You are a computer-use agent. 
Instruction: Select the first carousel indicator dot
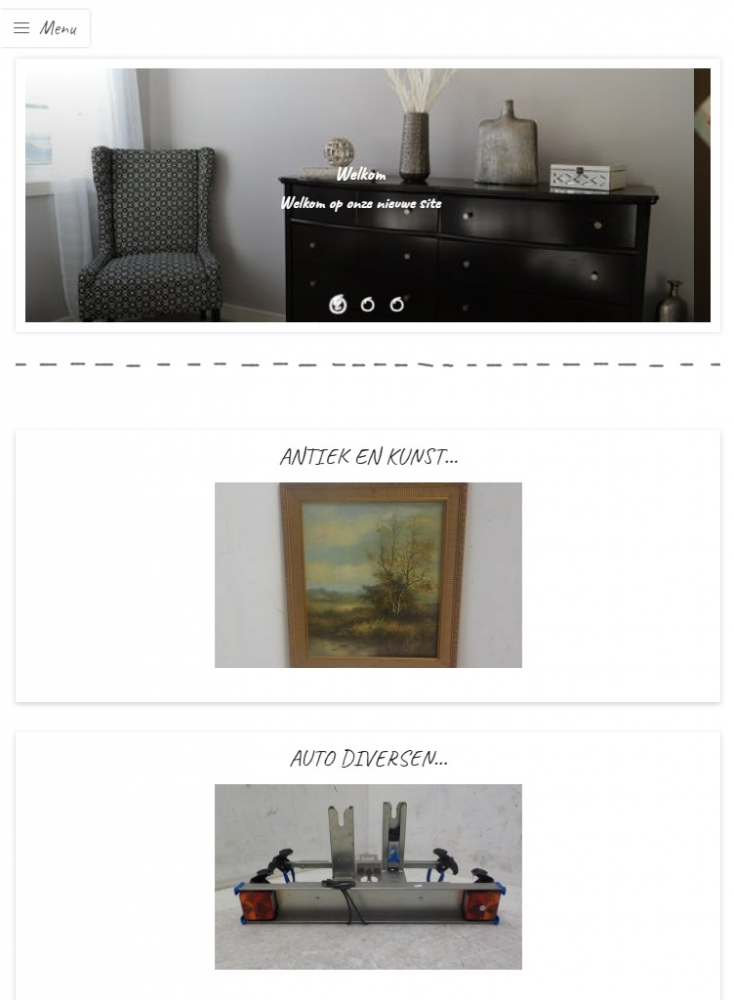point(338,305)
